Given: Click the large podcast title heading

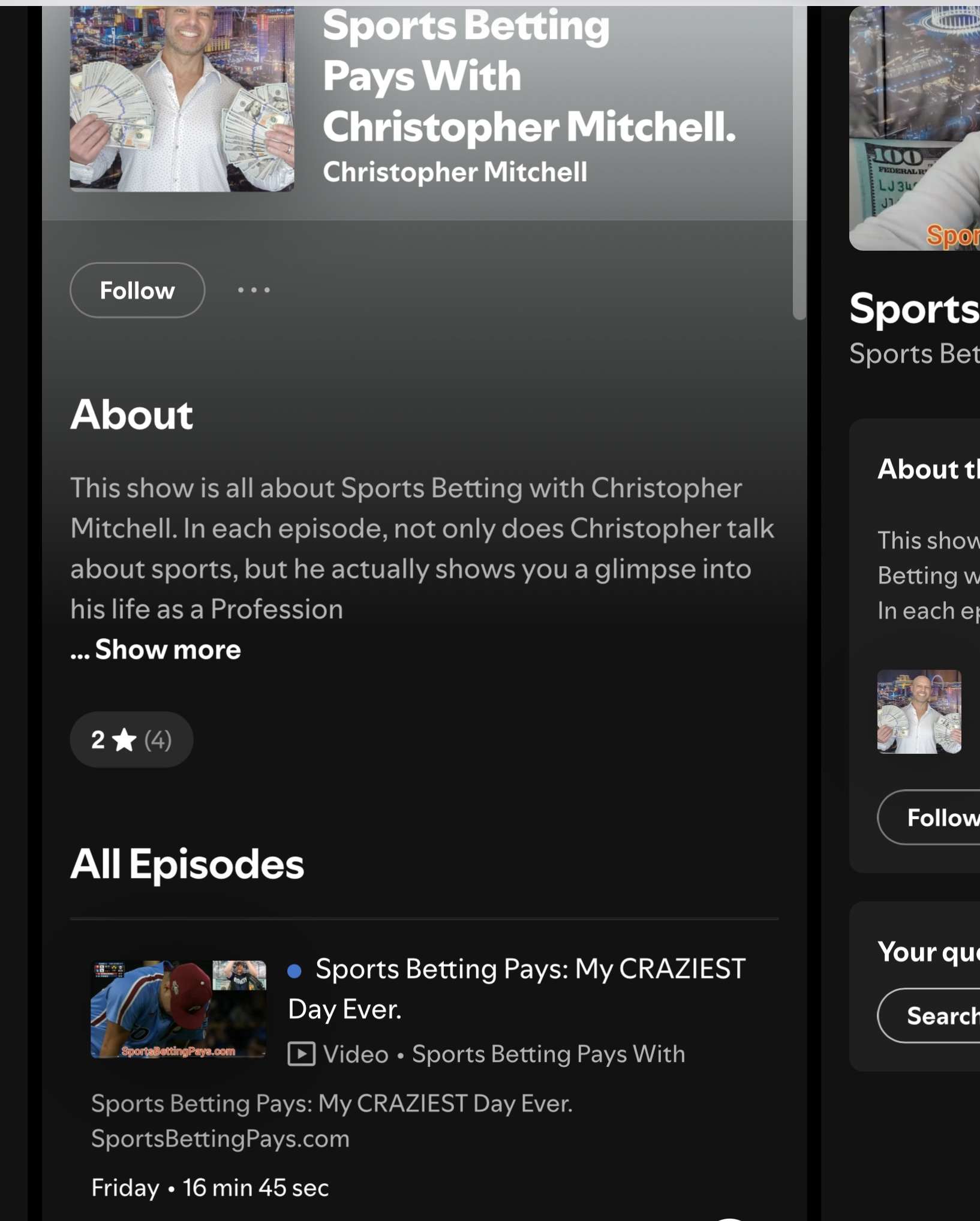Looking at the screenshot, I should 528,76.
